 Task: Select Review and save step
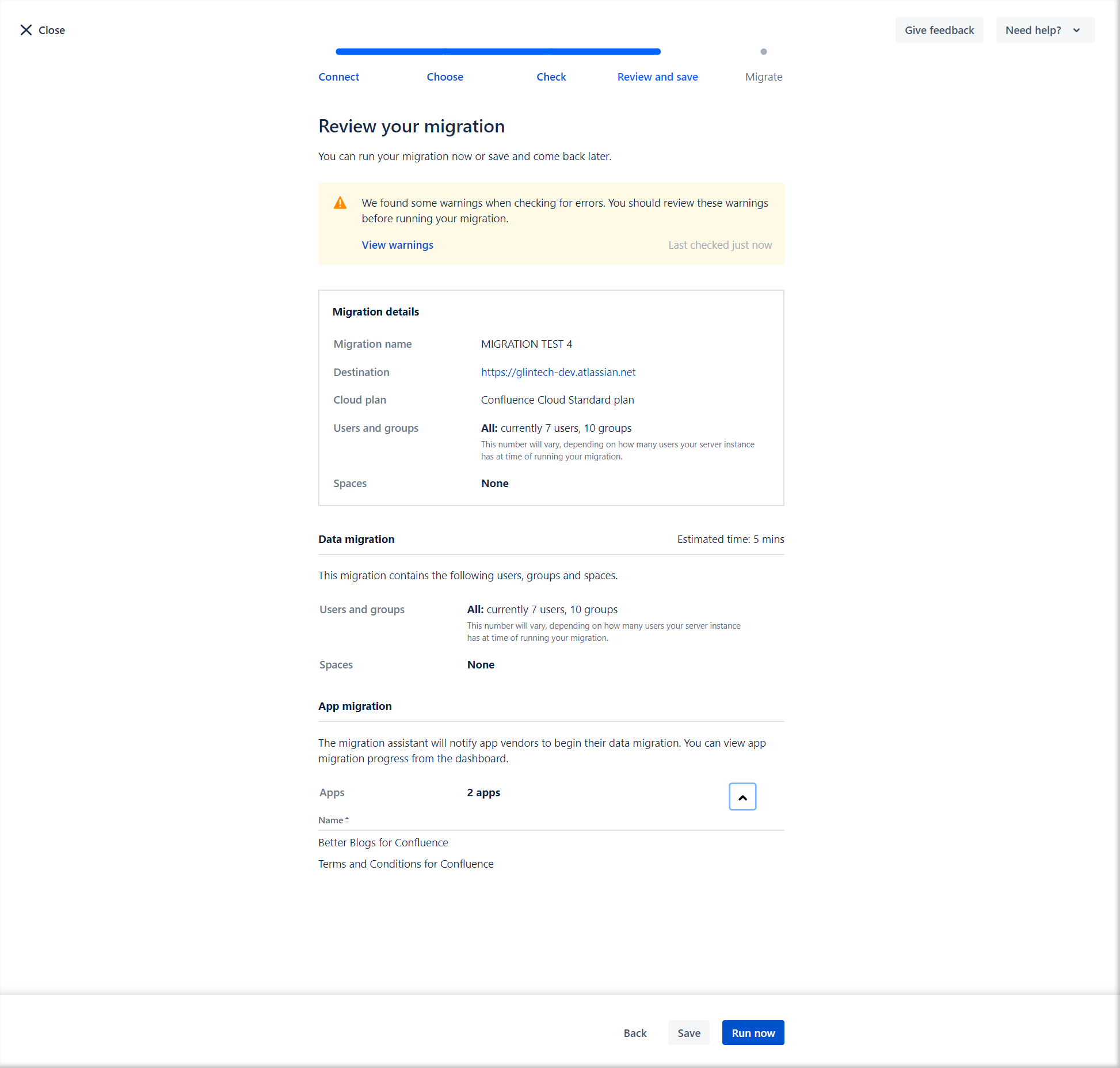[657, 77]
